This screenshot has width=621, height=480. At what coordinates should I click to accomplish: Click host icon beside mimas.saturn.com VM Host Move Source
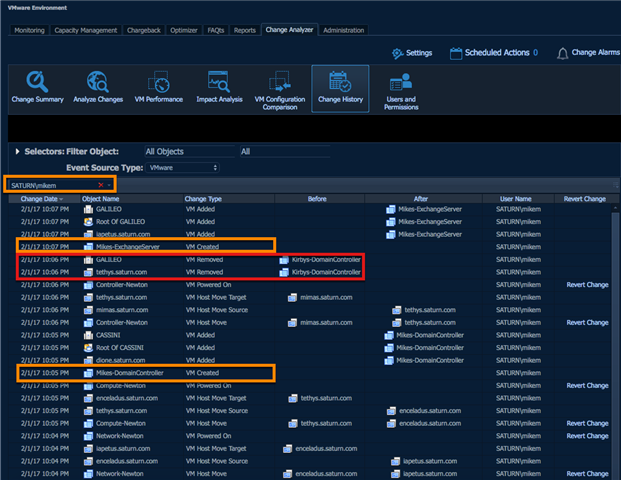pos(88,310)
